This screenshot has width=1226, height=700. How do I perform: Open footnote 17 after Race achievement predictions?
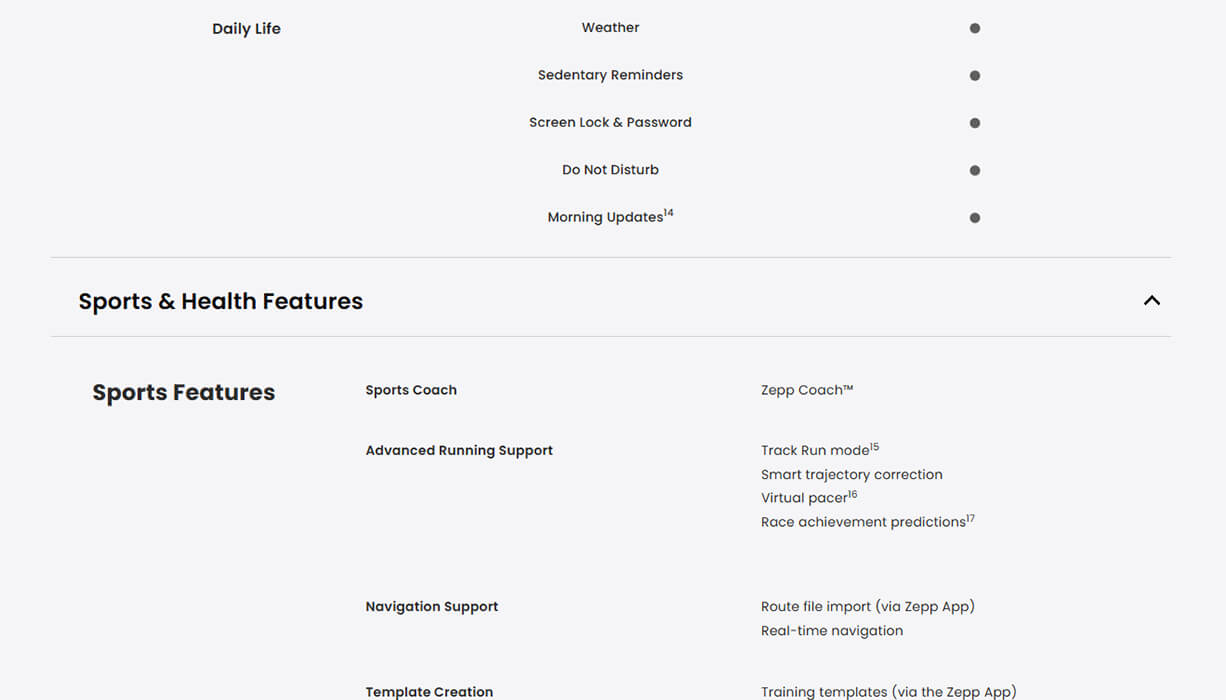tap(970, 518)
